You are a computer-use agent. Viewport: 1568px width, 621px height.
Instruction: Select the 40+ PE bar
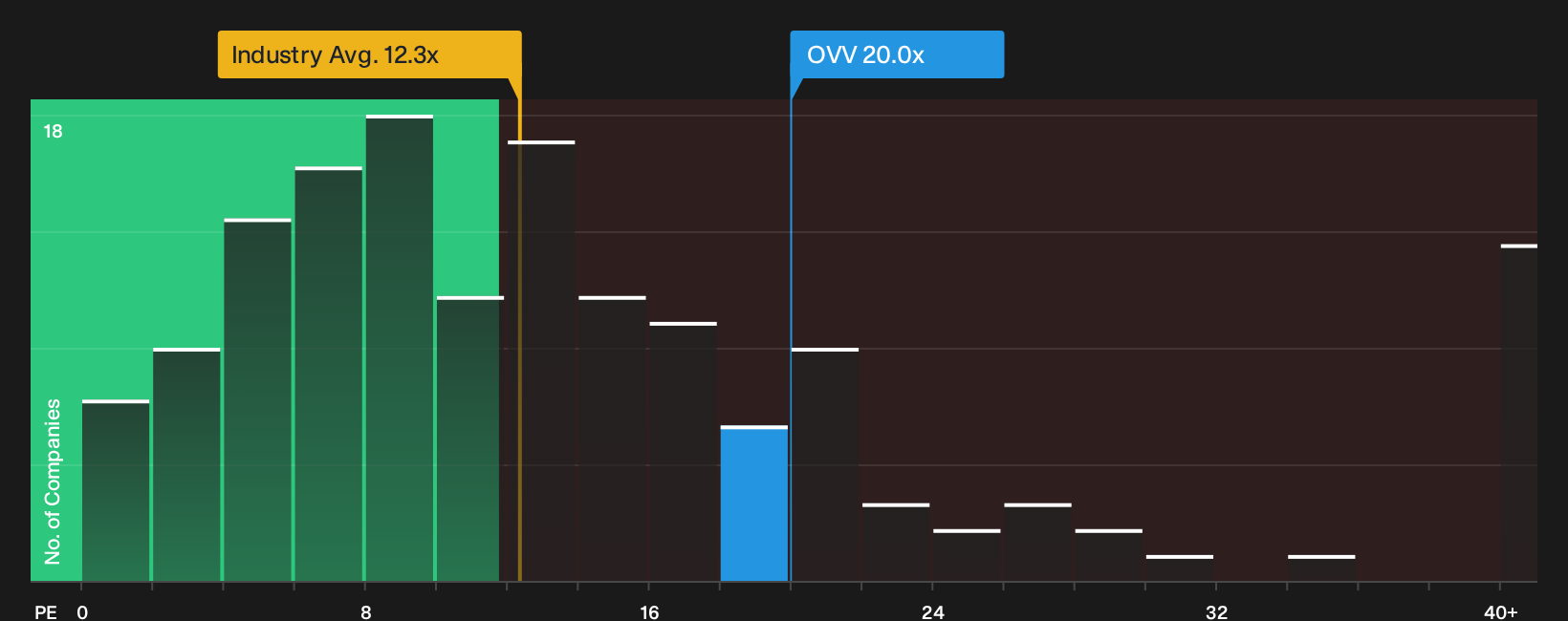1519,413
